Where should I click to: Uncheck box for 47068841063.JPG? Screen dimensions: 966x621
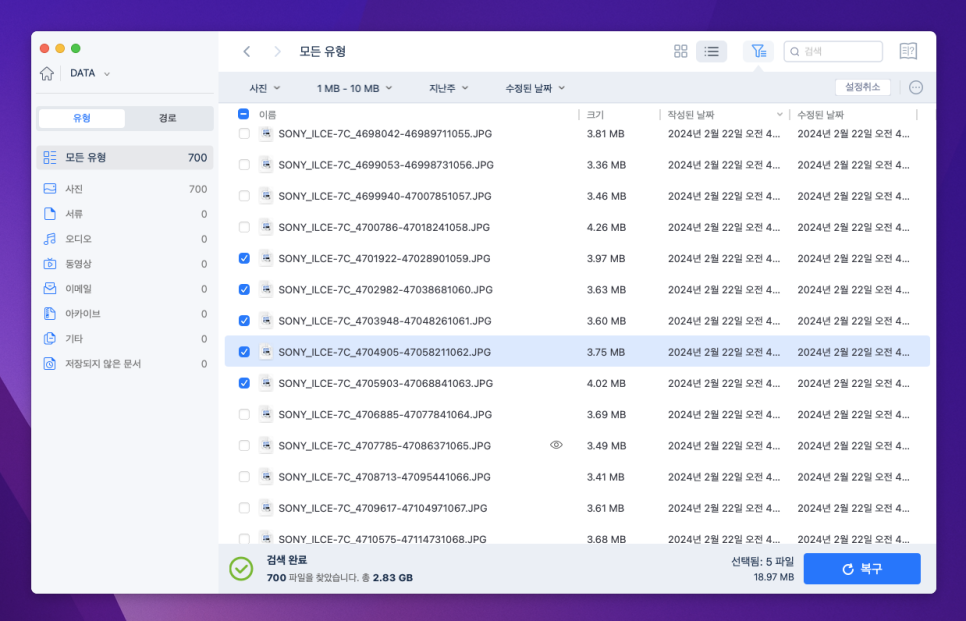pos(244,383)
